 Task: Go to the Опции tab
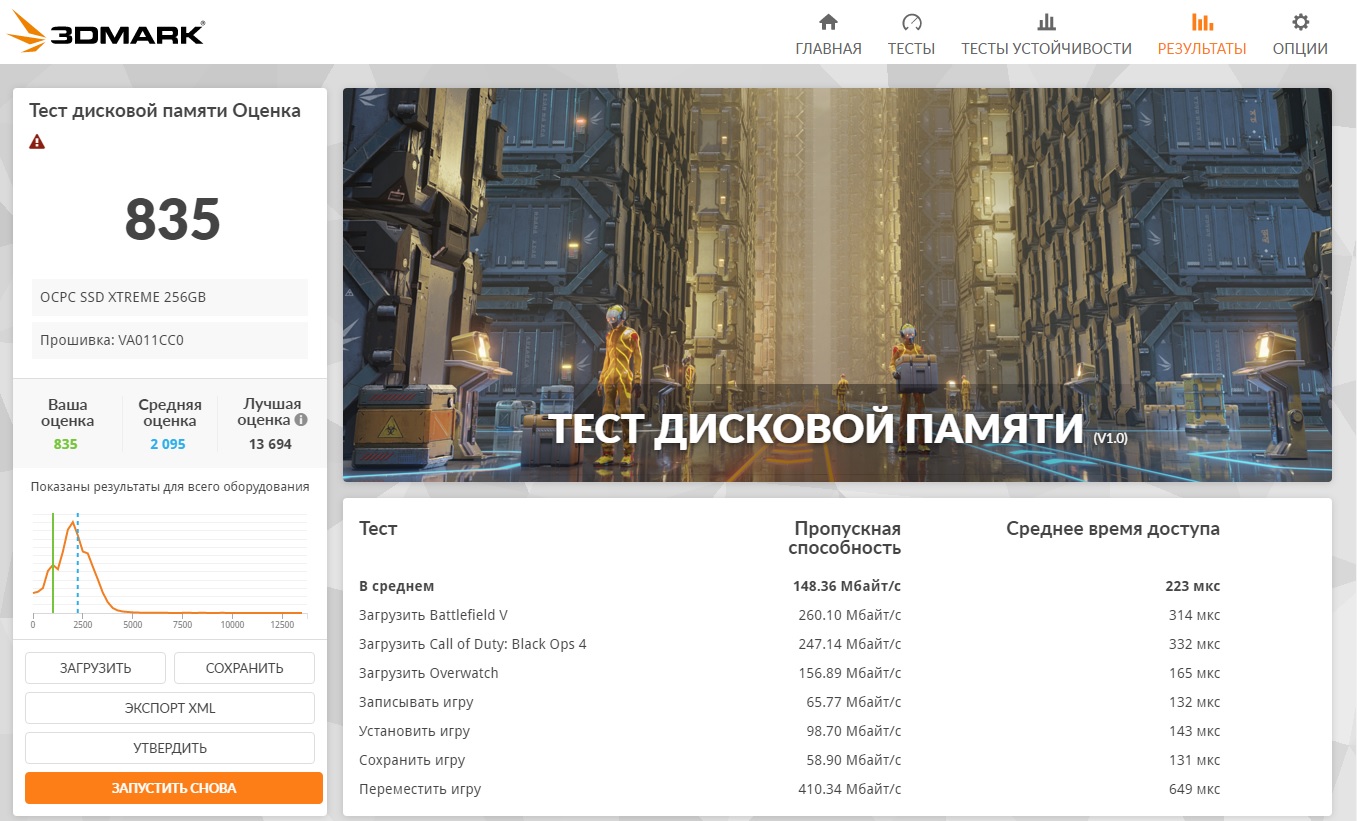[1300, 48]
